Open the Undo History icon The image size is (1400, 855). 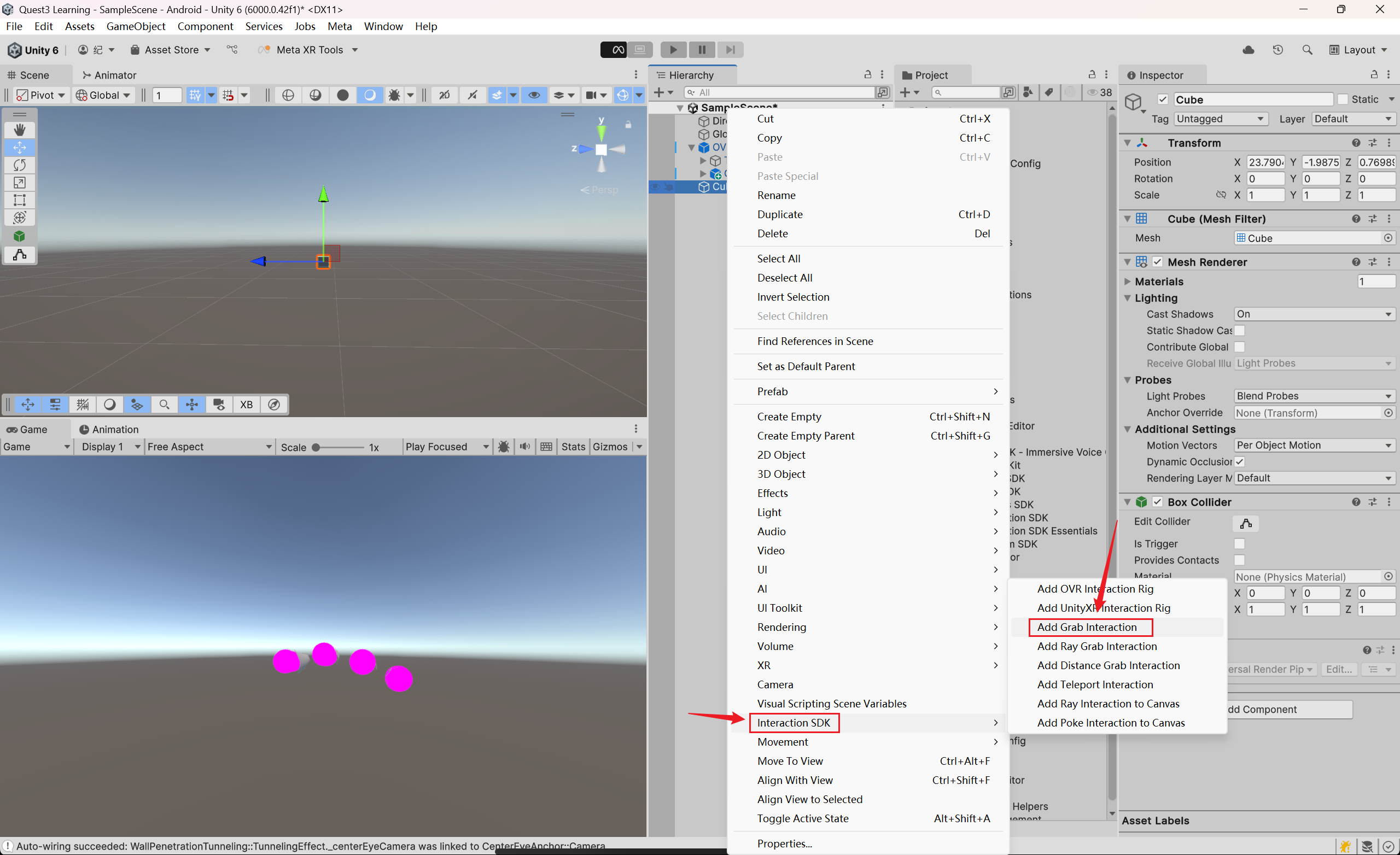pyautogui.click(x=1278, y=50)
